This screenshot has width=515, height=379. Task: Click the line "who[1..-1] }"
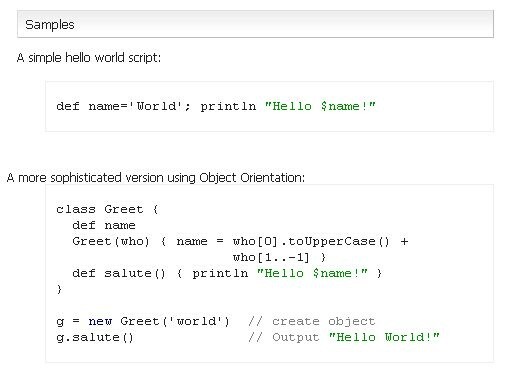279,257
